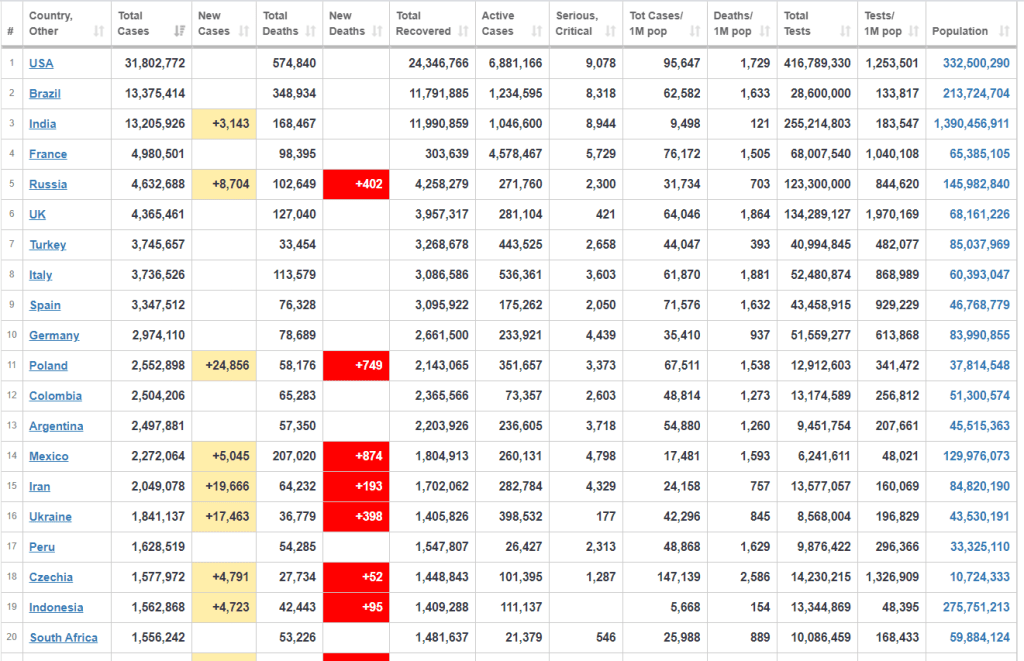Click sort arrows in New Cases header
This screenshot has width=1024, height=661.
(x=245, y=32)
